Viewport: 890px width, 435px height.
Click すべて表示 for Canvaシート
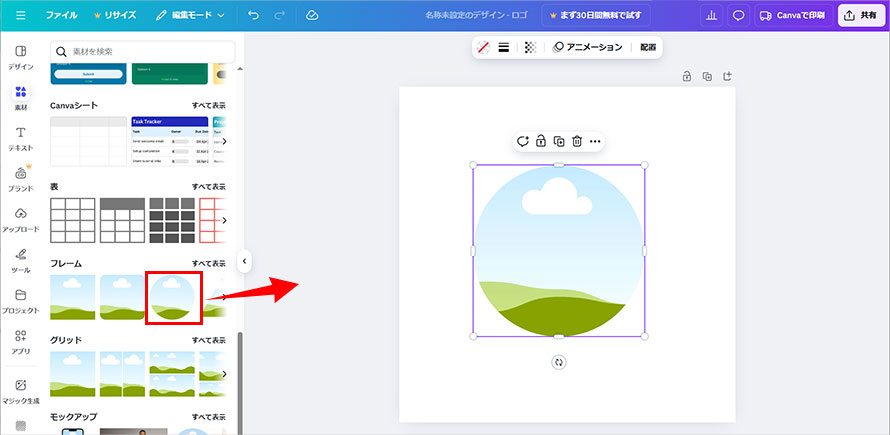pos(208,106)
